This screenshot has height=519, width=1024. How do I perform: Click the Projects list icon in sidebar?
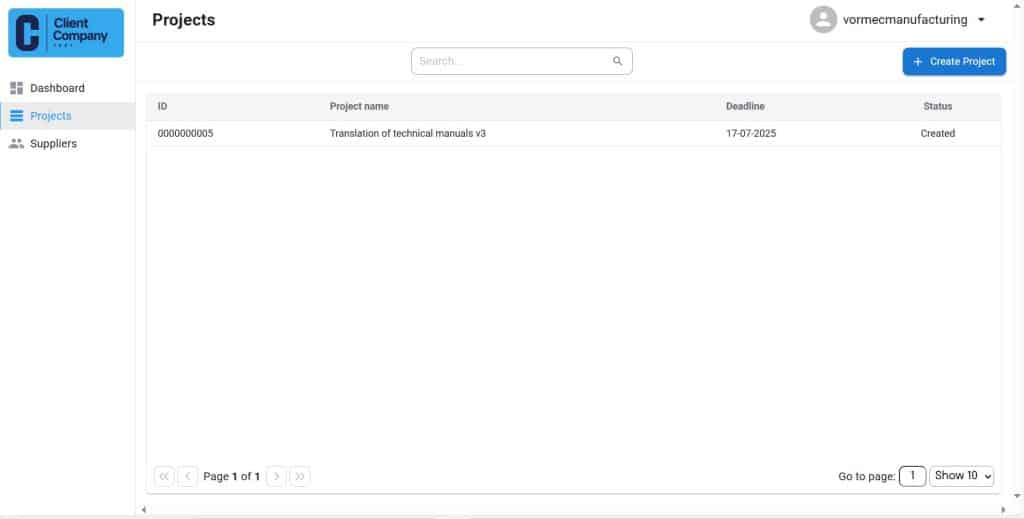coord(16,116)
